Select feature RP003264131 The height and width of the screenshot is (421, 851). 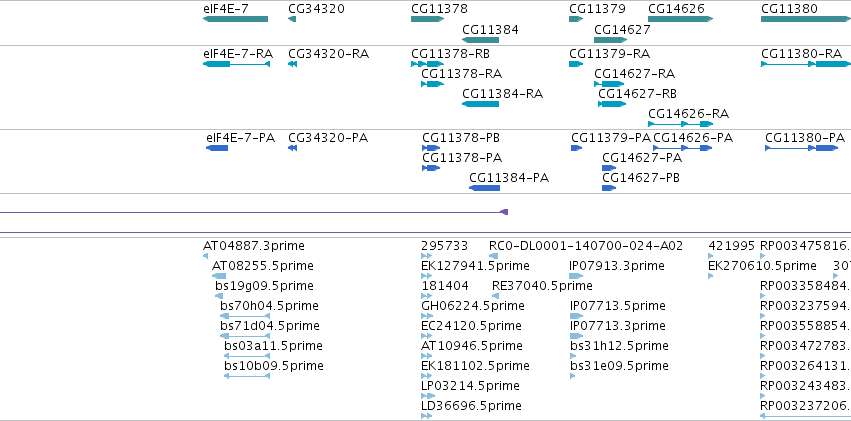763,376
